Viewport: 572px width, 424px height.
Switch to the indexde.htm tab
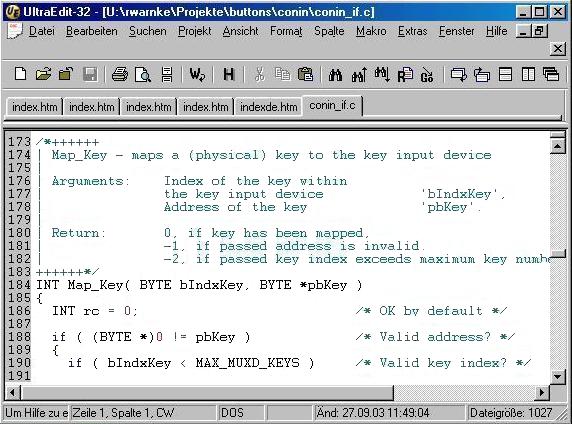(x=268, y=107)
